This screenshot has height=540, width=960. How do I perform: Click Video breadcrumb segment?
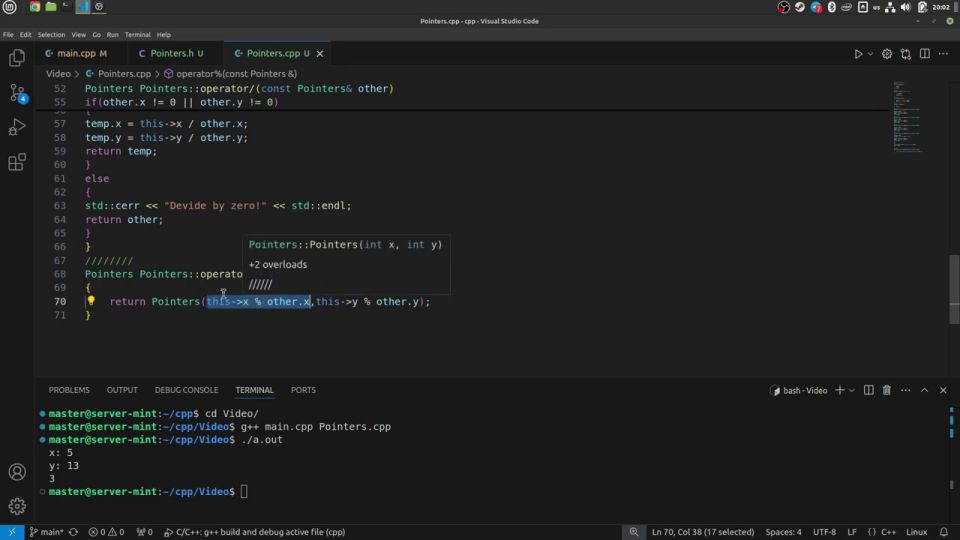click(x=58, y=73)
